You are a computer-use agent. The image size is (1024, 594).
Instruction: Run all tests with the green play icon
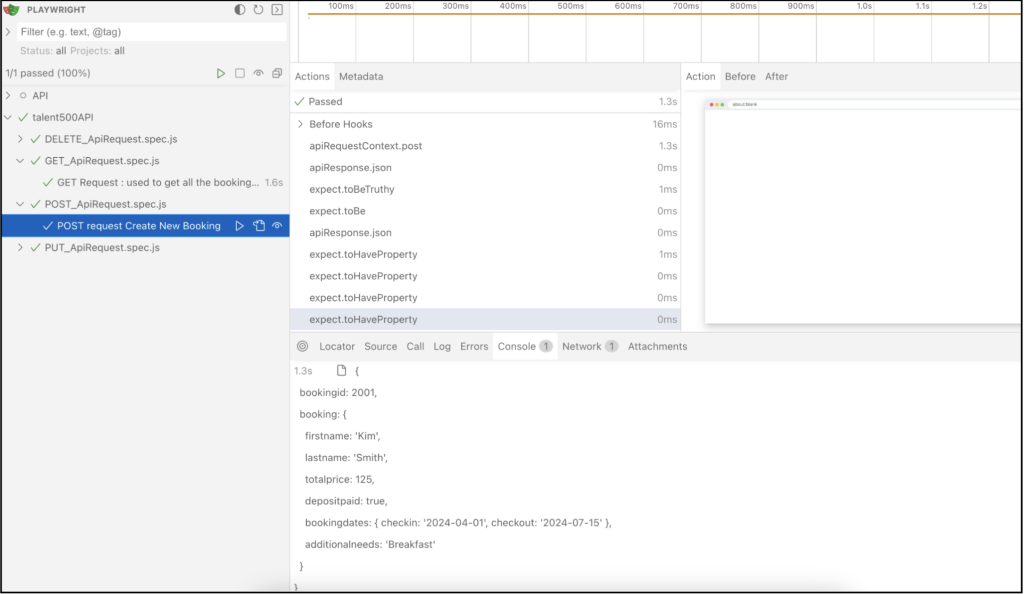click(221, 73)
